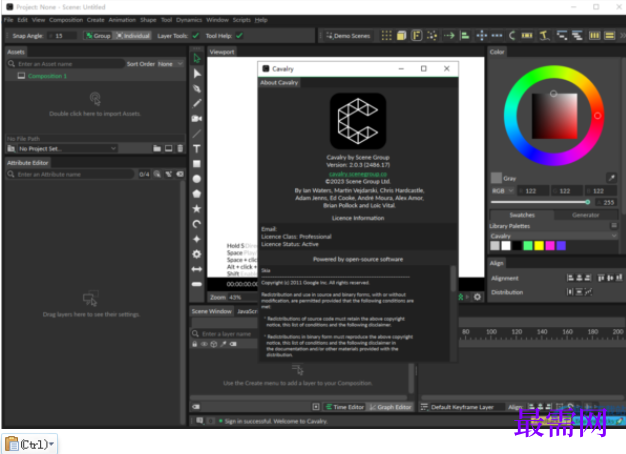
Task: Open the Animation menu
Action: coord(122,20)
